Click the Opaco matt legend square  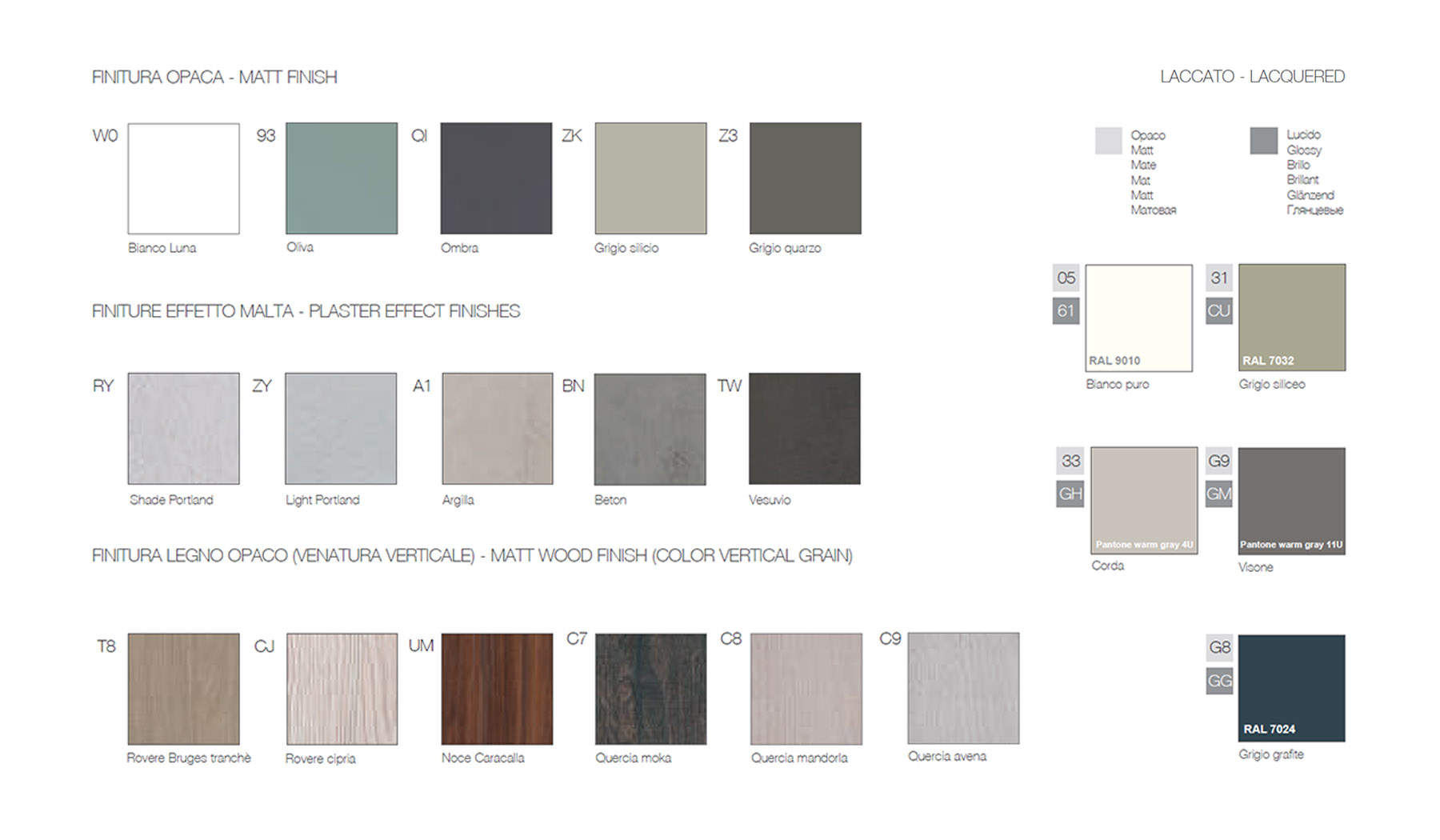tap(1108, 141)
